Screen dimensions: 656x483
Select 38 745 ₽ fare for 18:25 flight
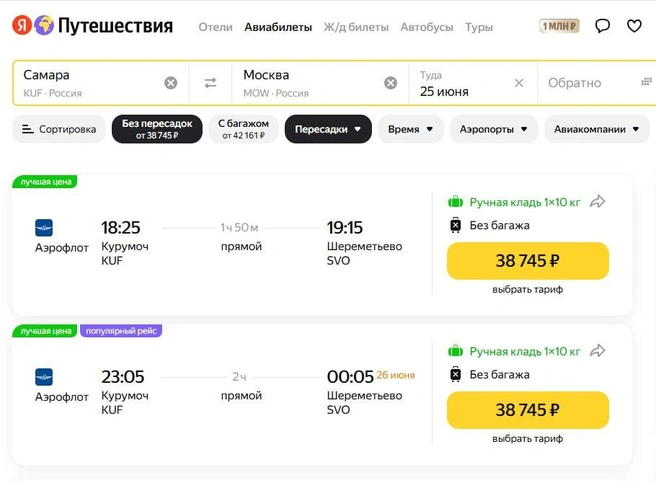(x=527, y=261)
